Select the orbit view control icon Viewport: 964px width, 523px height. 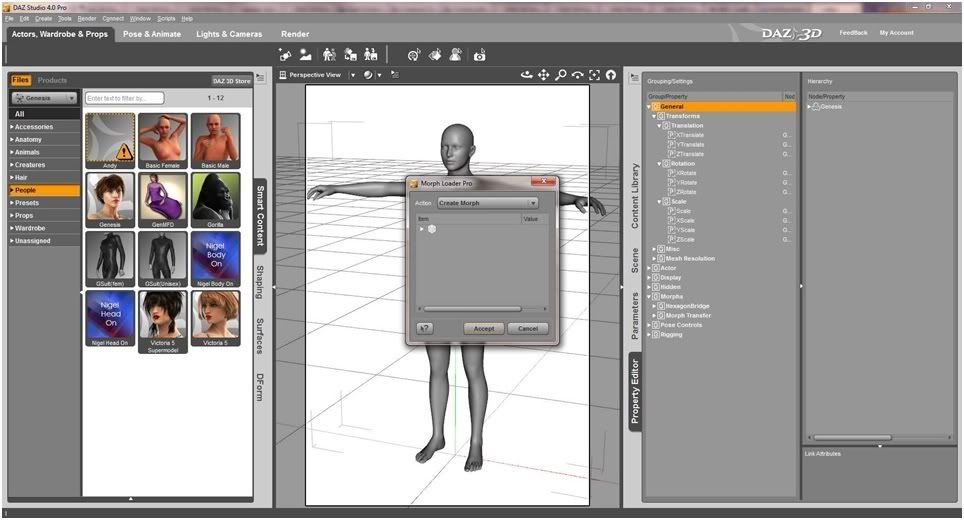[x=526, y=75]
